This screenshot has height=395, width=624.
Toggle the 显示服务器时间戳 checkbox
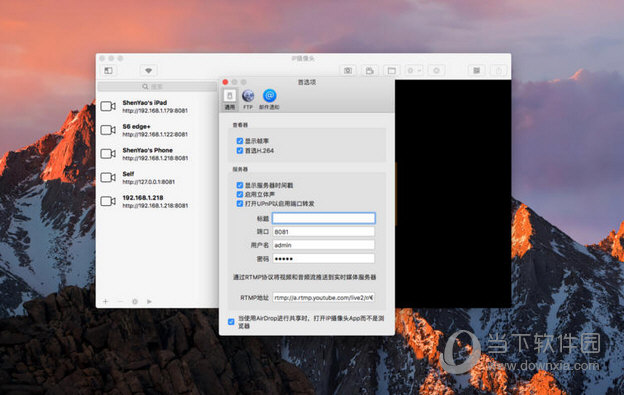point(240,185)
